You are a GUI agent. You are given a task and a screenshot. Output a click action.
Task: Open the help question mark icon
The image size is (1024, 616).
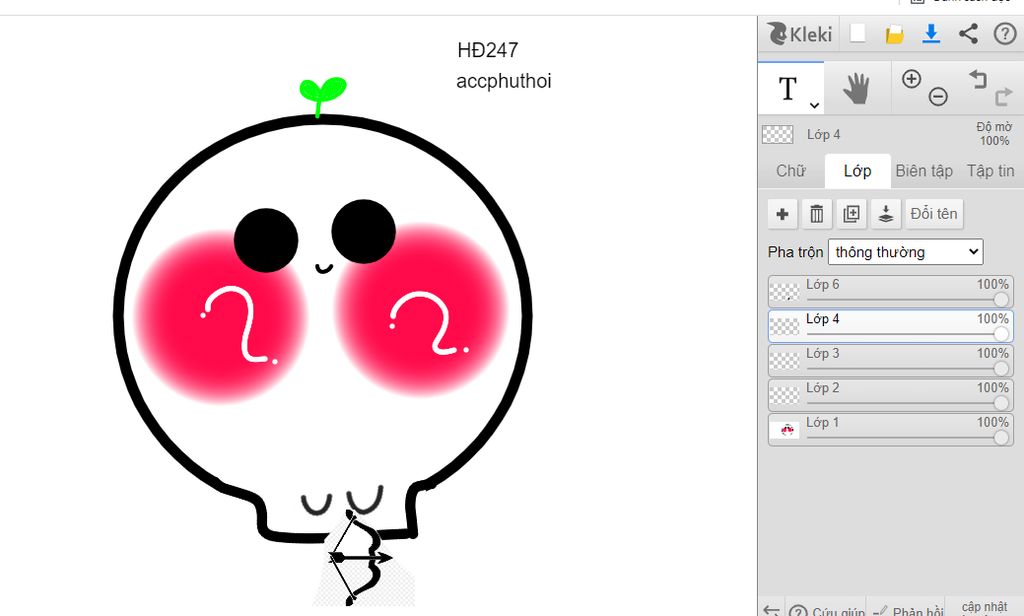point(1004,34)
